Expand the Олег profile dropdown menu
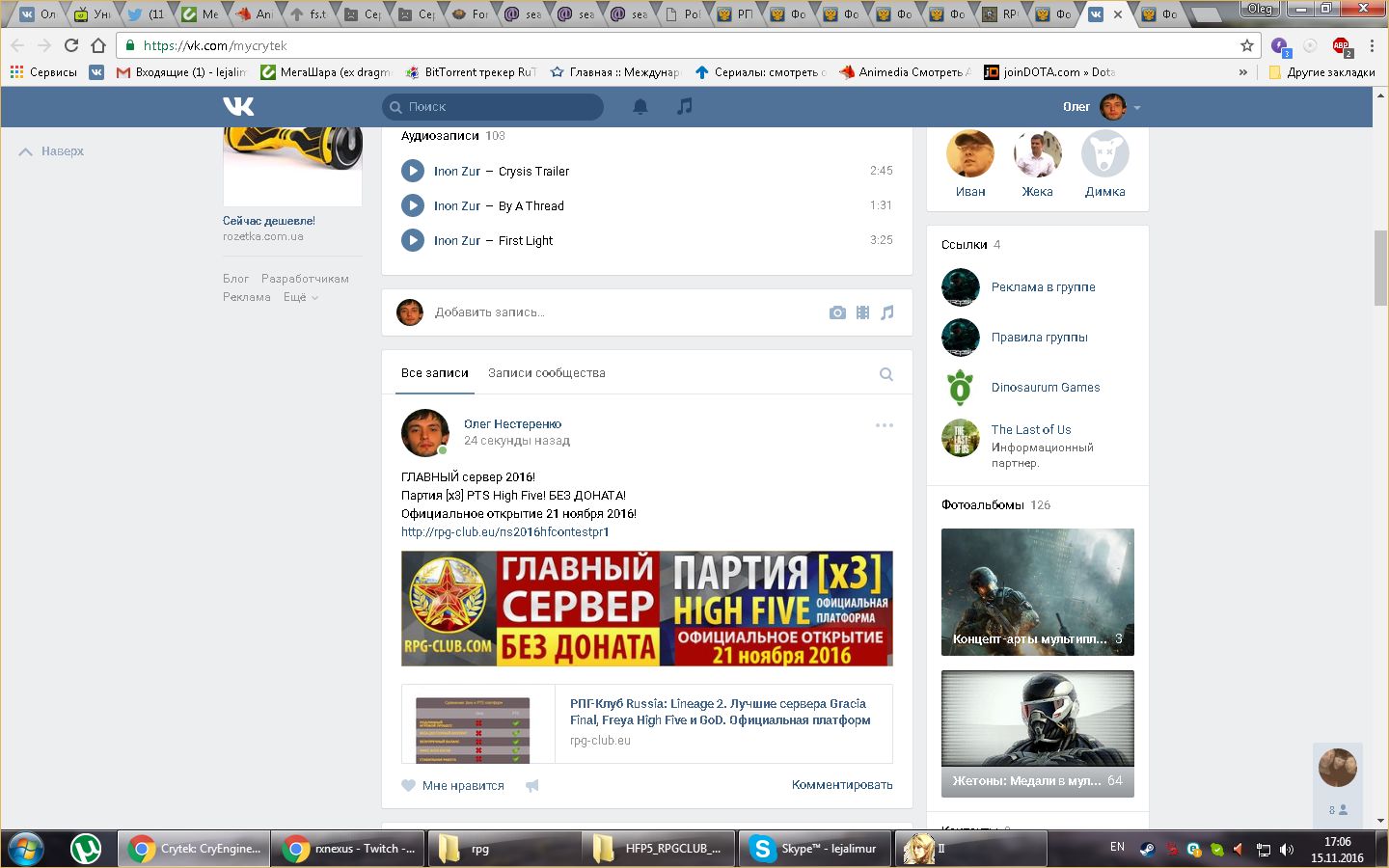1389x868 pixels. [1137, 108]
